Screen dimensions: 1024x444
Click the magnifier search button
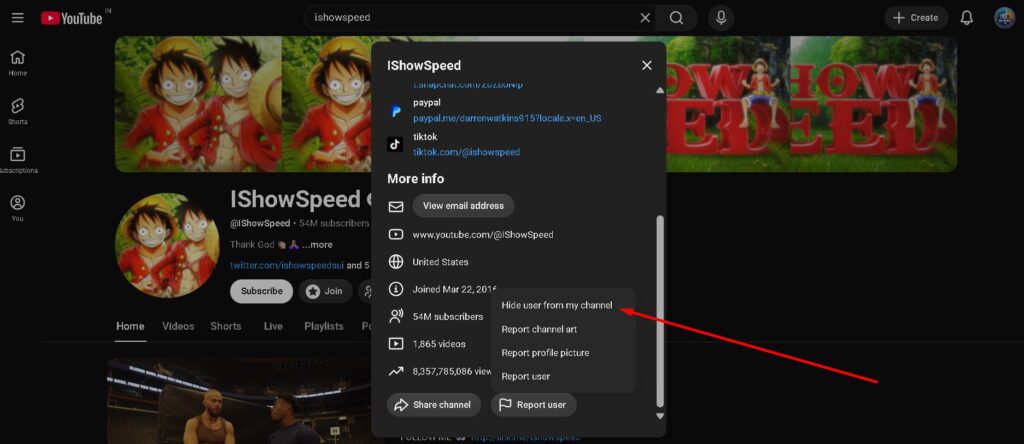[x=677, y=18]
